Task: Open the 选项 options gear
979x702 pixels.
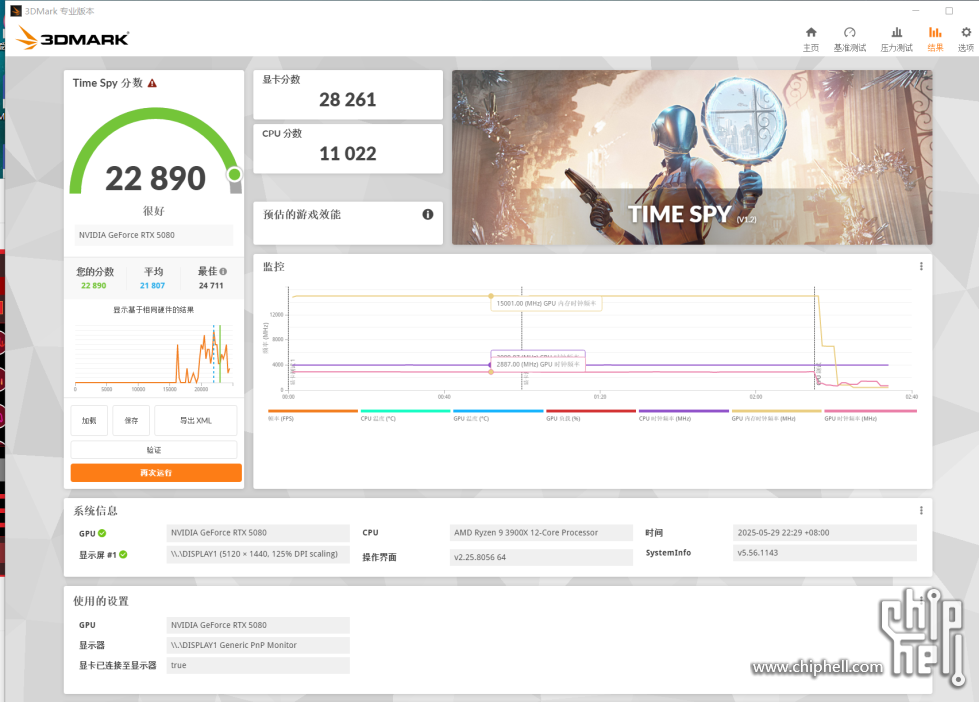Action: [x=965, y=39]
